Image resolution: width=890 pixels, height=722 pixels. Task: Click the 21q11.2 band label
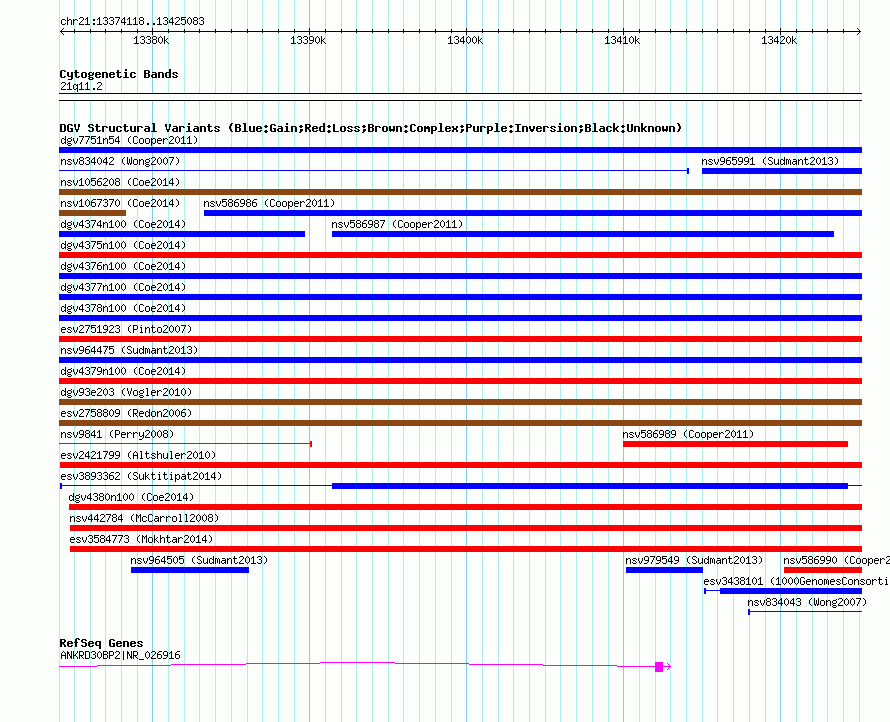coord(81,86)
